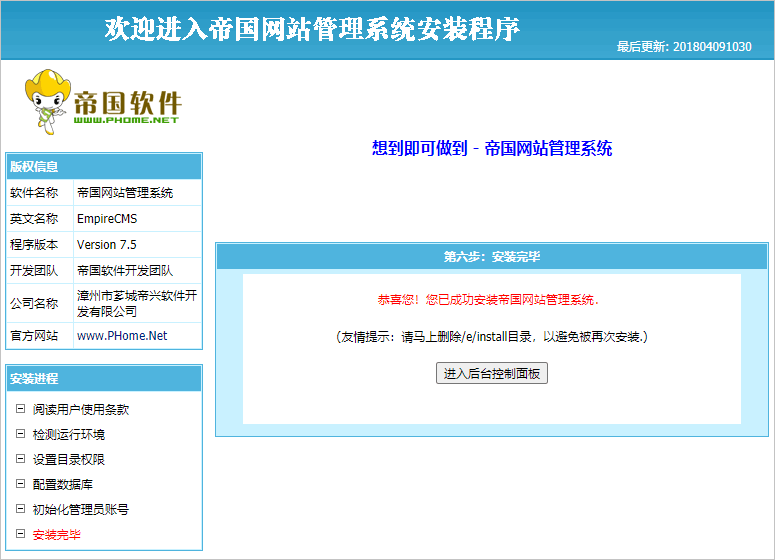The image size is (775, 560).
Task: Click the 版权信息 panel header
Action: click(x=104, y=167)
